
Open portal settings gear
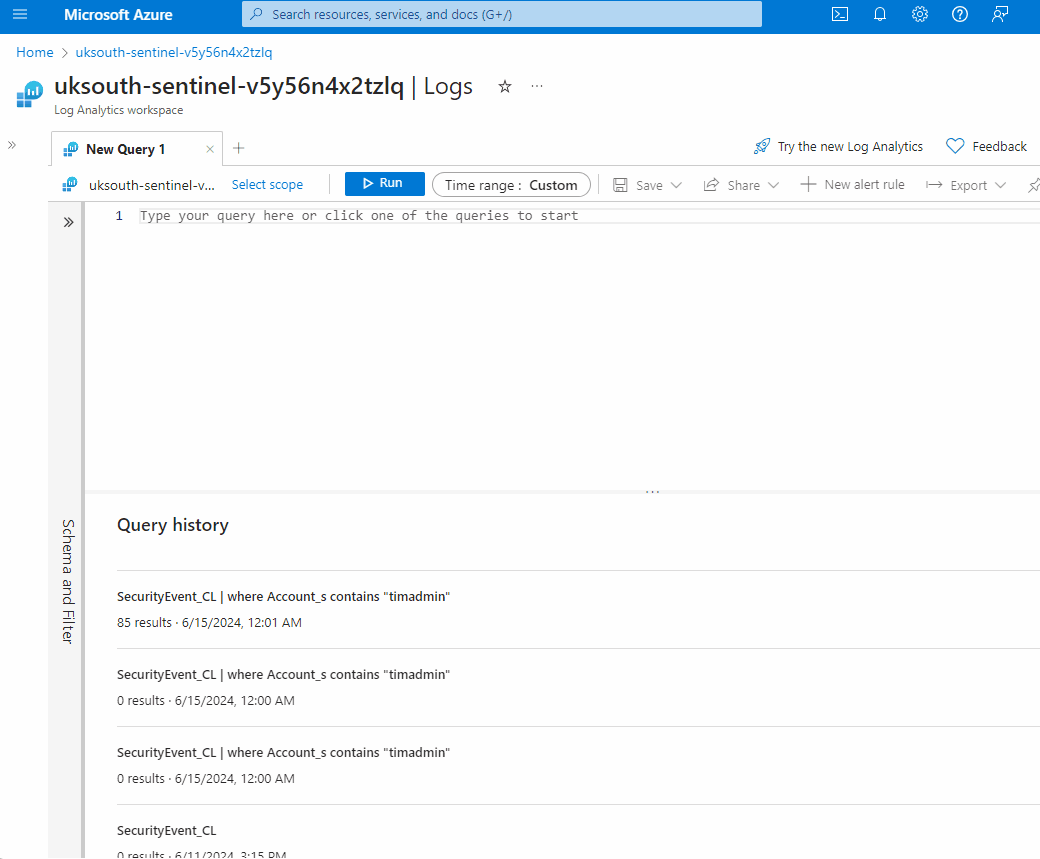(919, 14)
